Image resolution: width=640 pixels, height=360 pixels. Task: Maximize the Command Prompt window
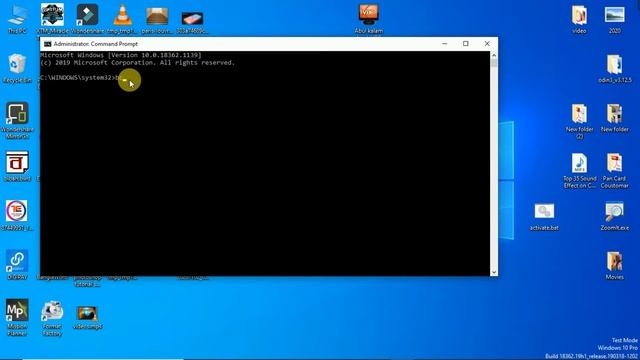coord(466,44)
